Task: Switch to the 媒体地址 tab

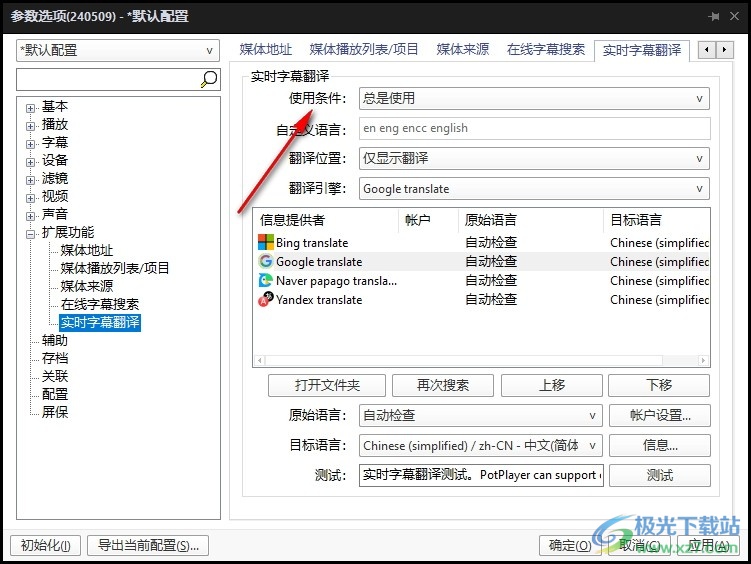Action: pyautogui.click(x=266, y=49)
